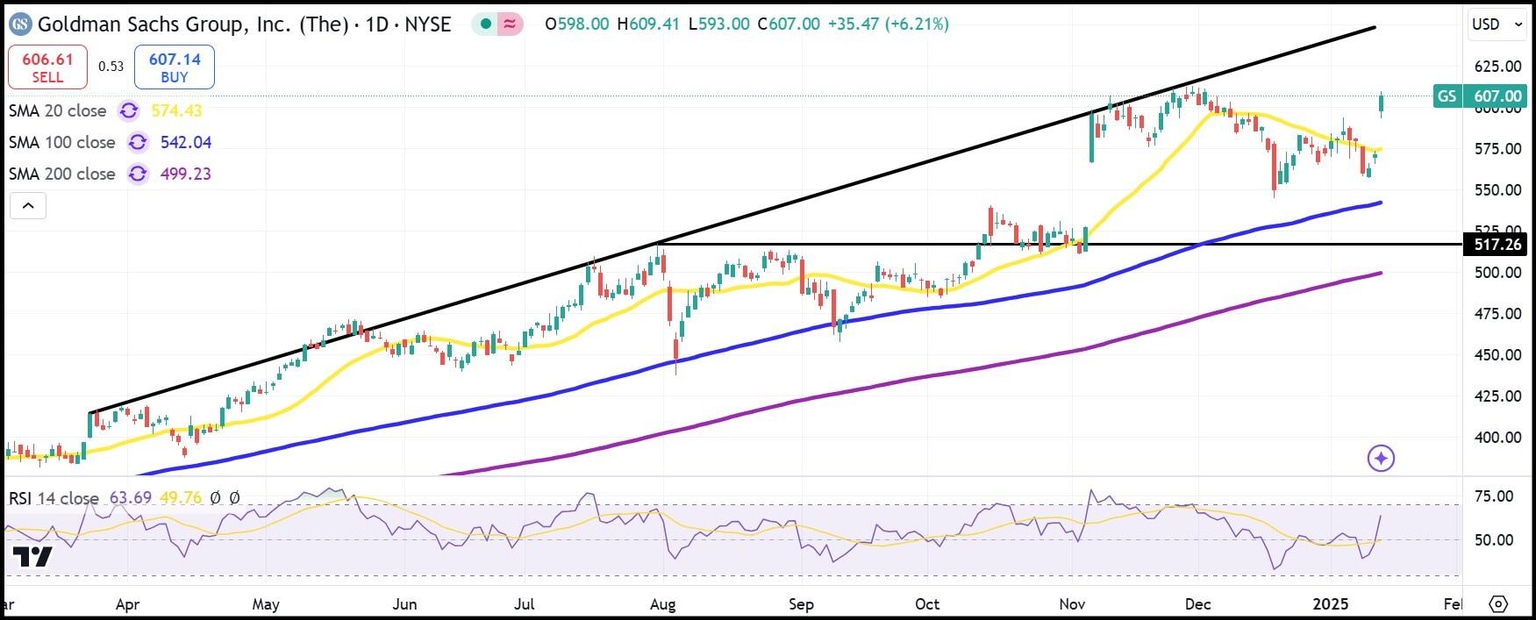Click the Nov label on time axis
The width and height of the screenshot is (1536, 620).
pyautogui.click(x=1073, y=605)
